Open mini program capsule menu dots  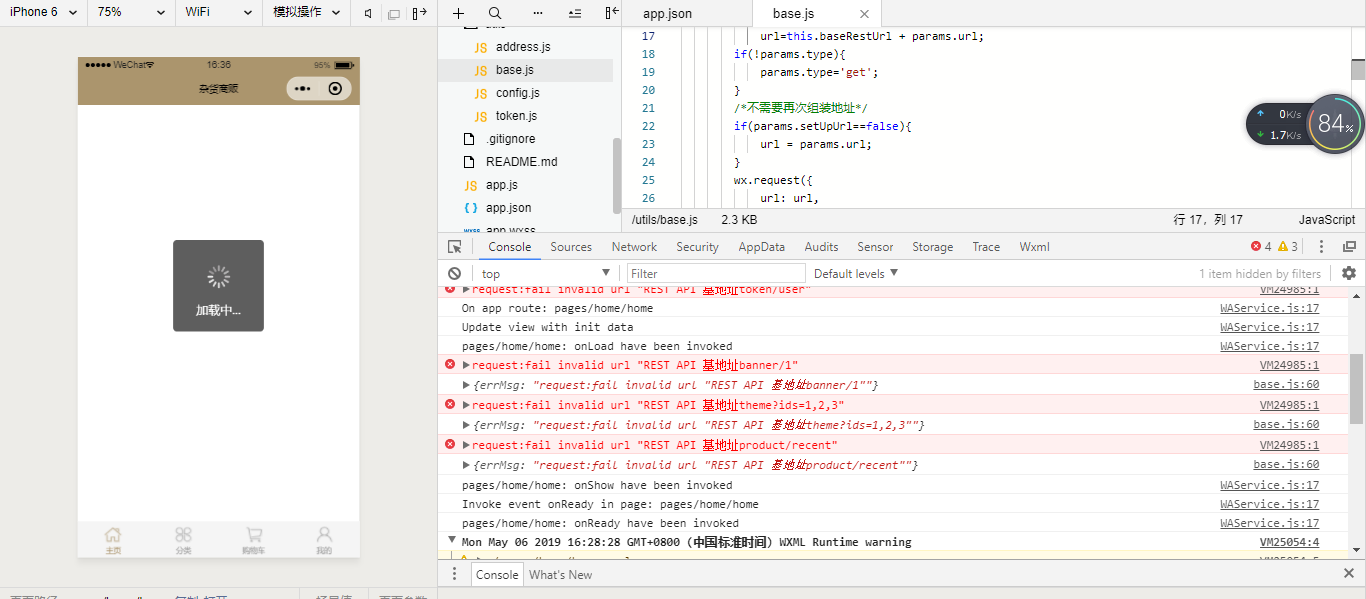(303, 89)
